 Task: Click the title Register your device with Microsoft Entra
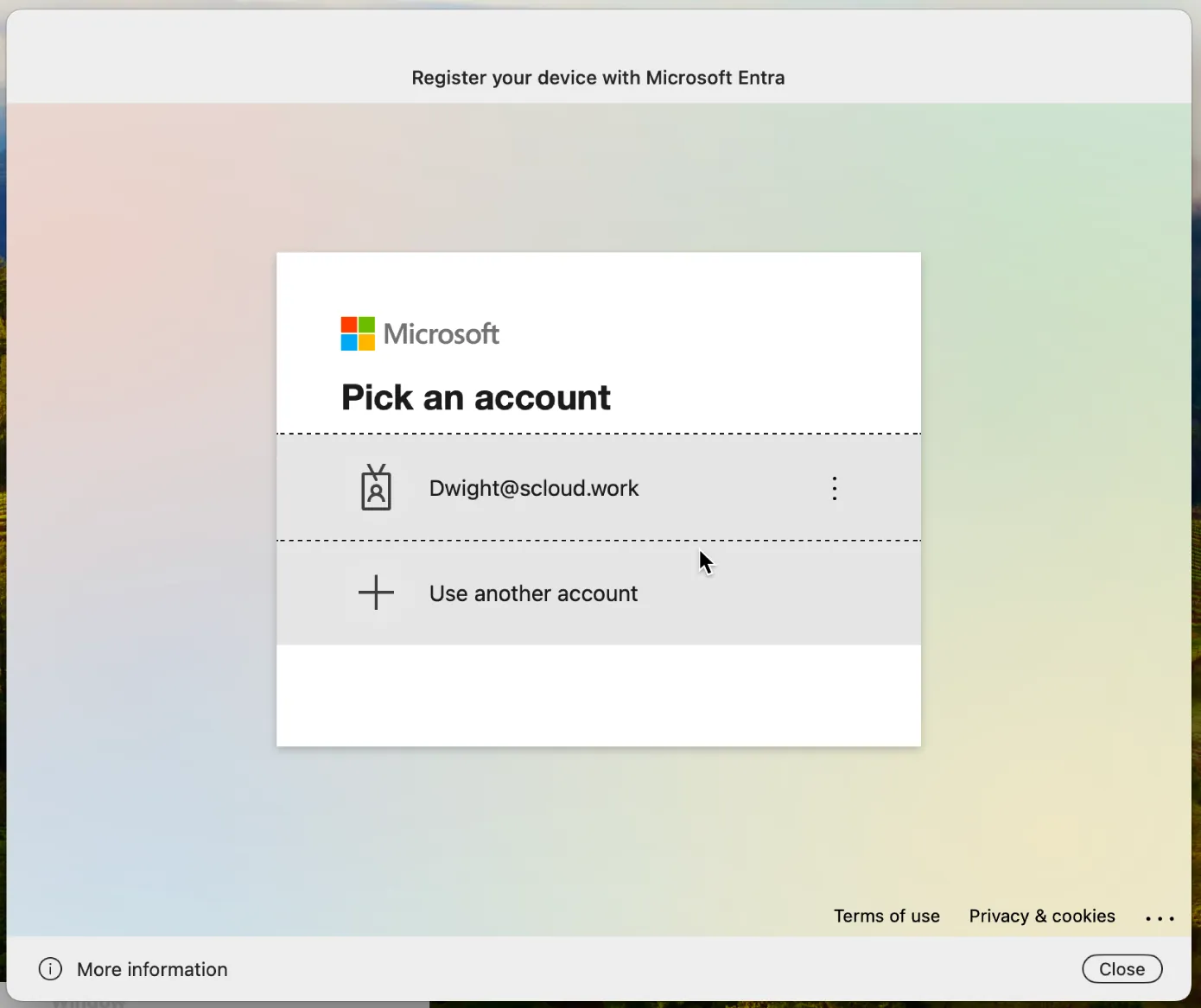[x=598, y=78]
